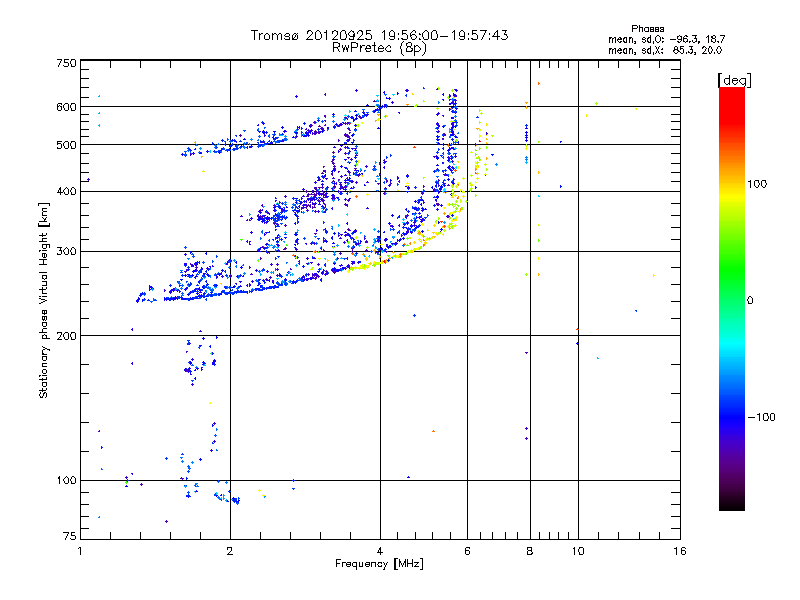Image resolution: width=800 pixels, height=600 pixels.
Task: Click the x-axis tick label '2'
Action: coord(230,551)
